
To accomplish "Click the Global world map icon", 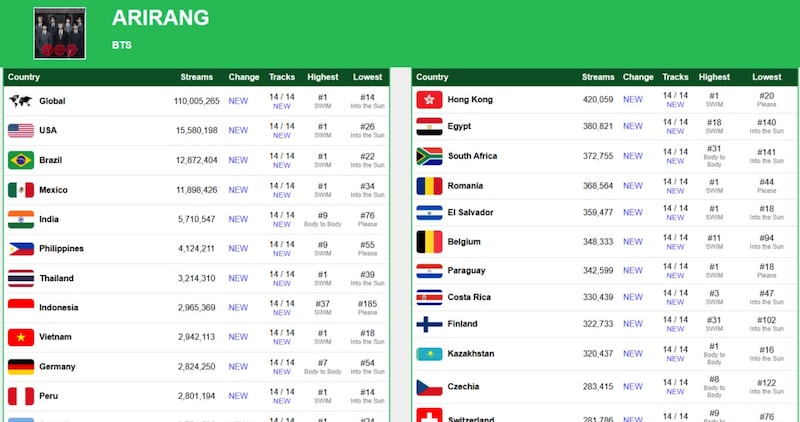I will point(20,101).
